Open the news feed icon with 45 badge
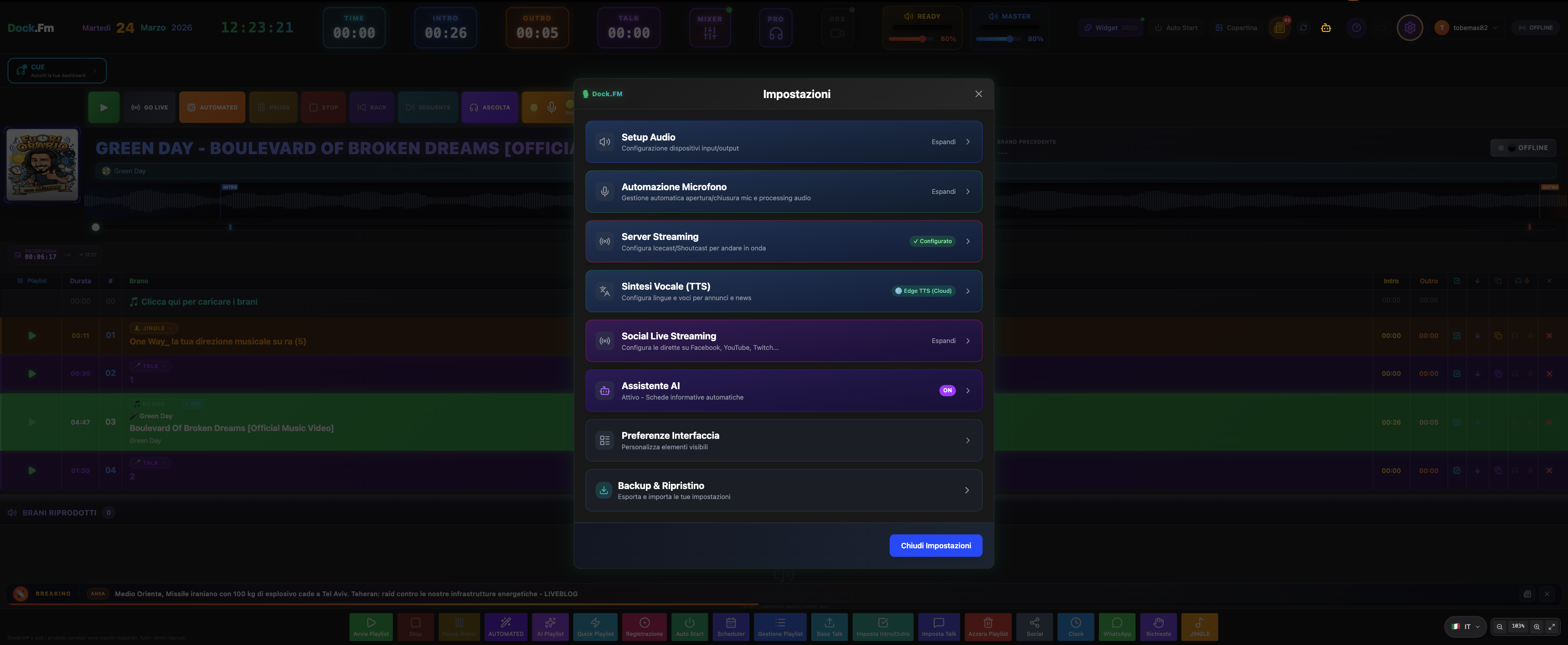The height and width of the screenshot is (645, 1568). [1279, 28]
